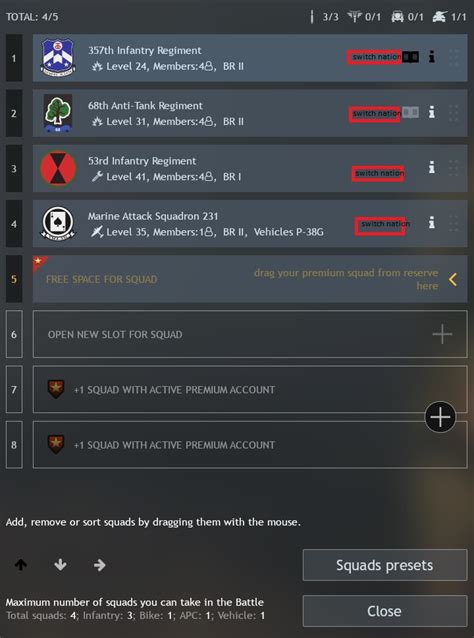Click the down arrow icon
The image size is (474, 638).
click(x=60, y=564)
